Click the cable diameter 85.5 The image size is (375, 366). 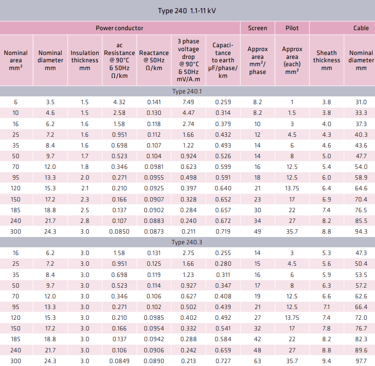(361, 221)
